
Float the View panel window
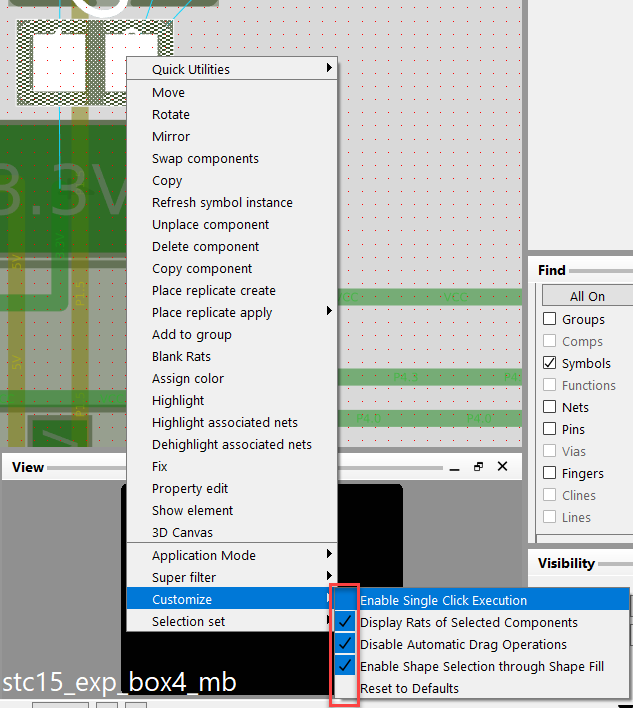(x=478, y=467)
